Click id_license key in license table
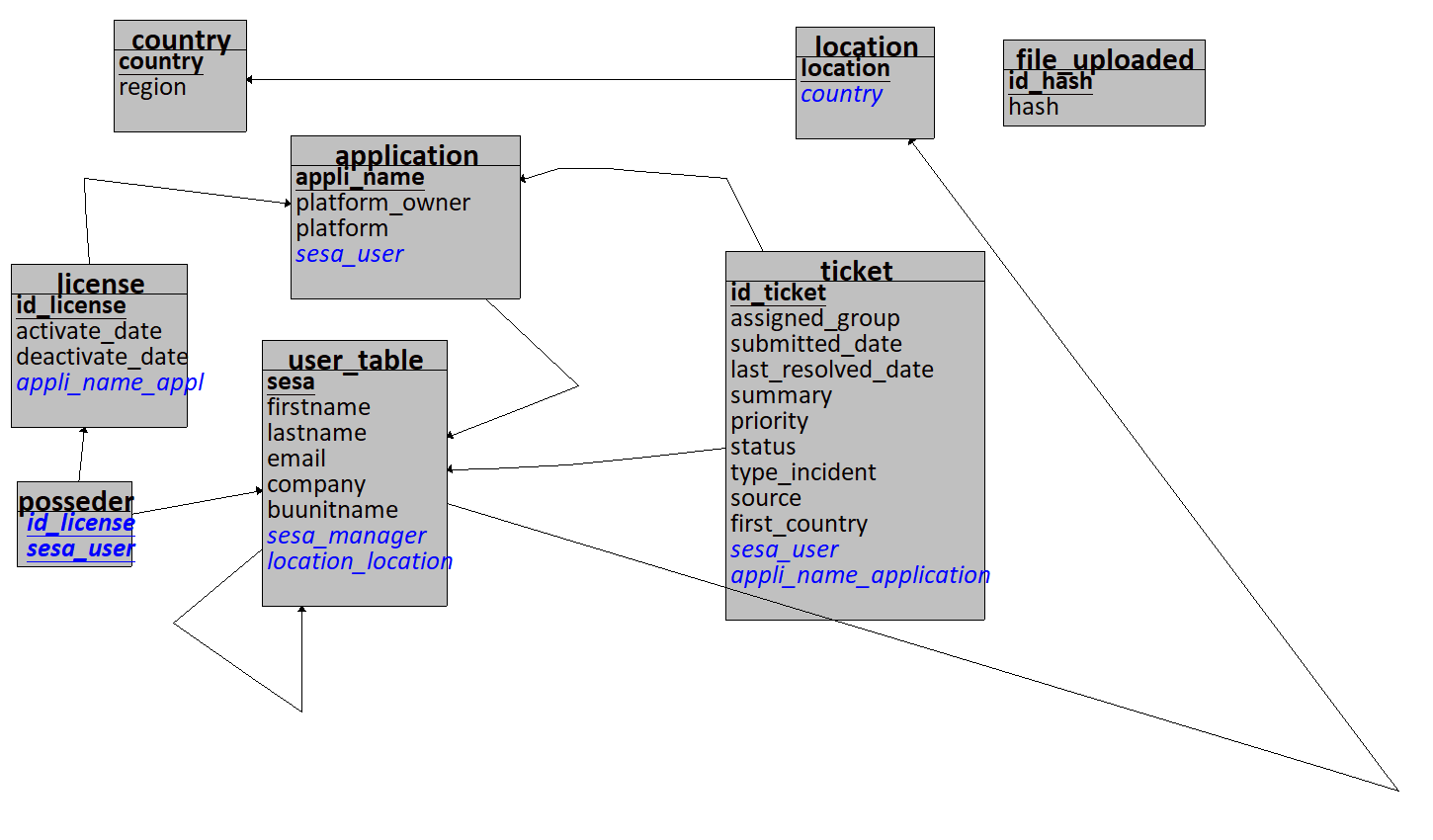 tap(71, 306)
